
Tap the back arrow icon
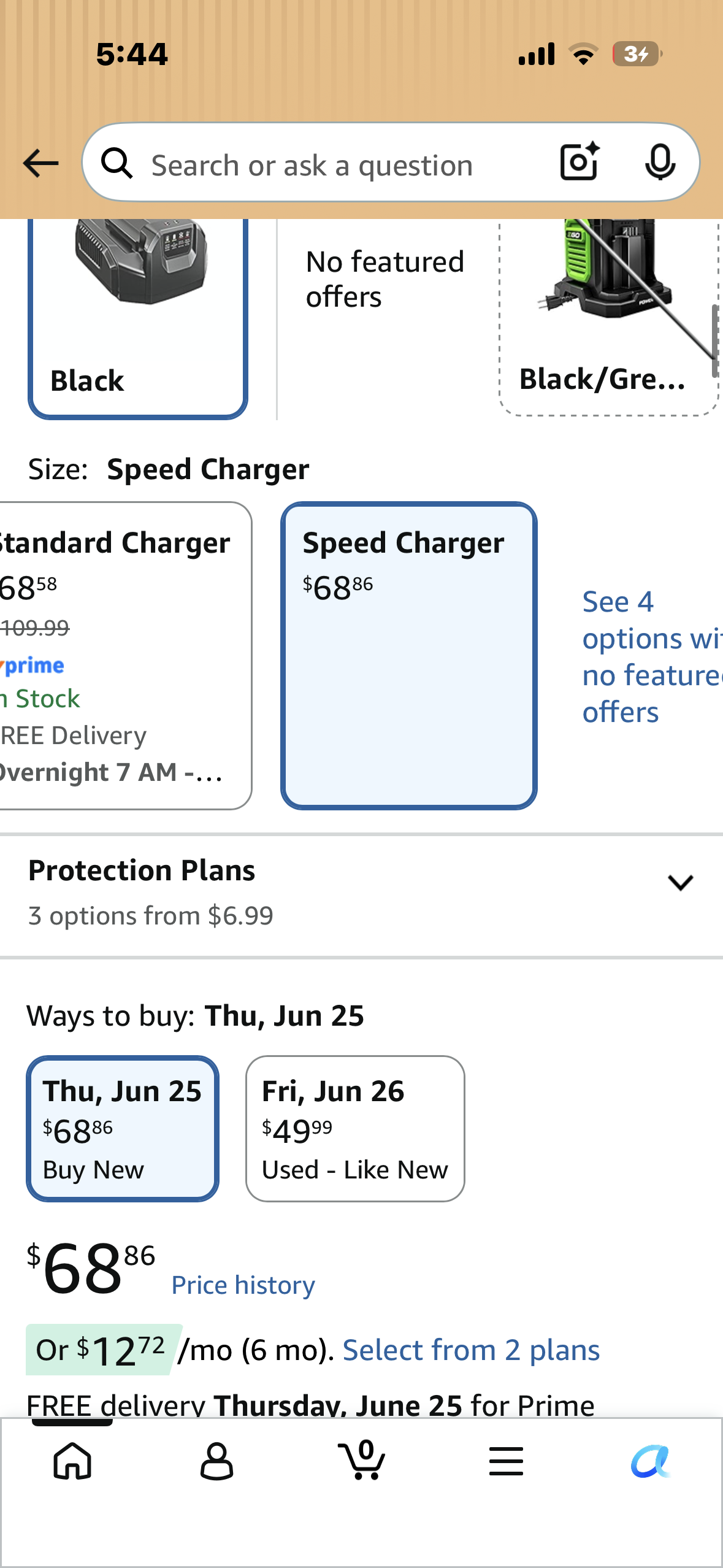(x=40, y=163)
